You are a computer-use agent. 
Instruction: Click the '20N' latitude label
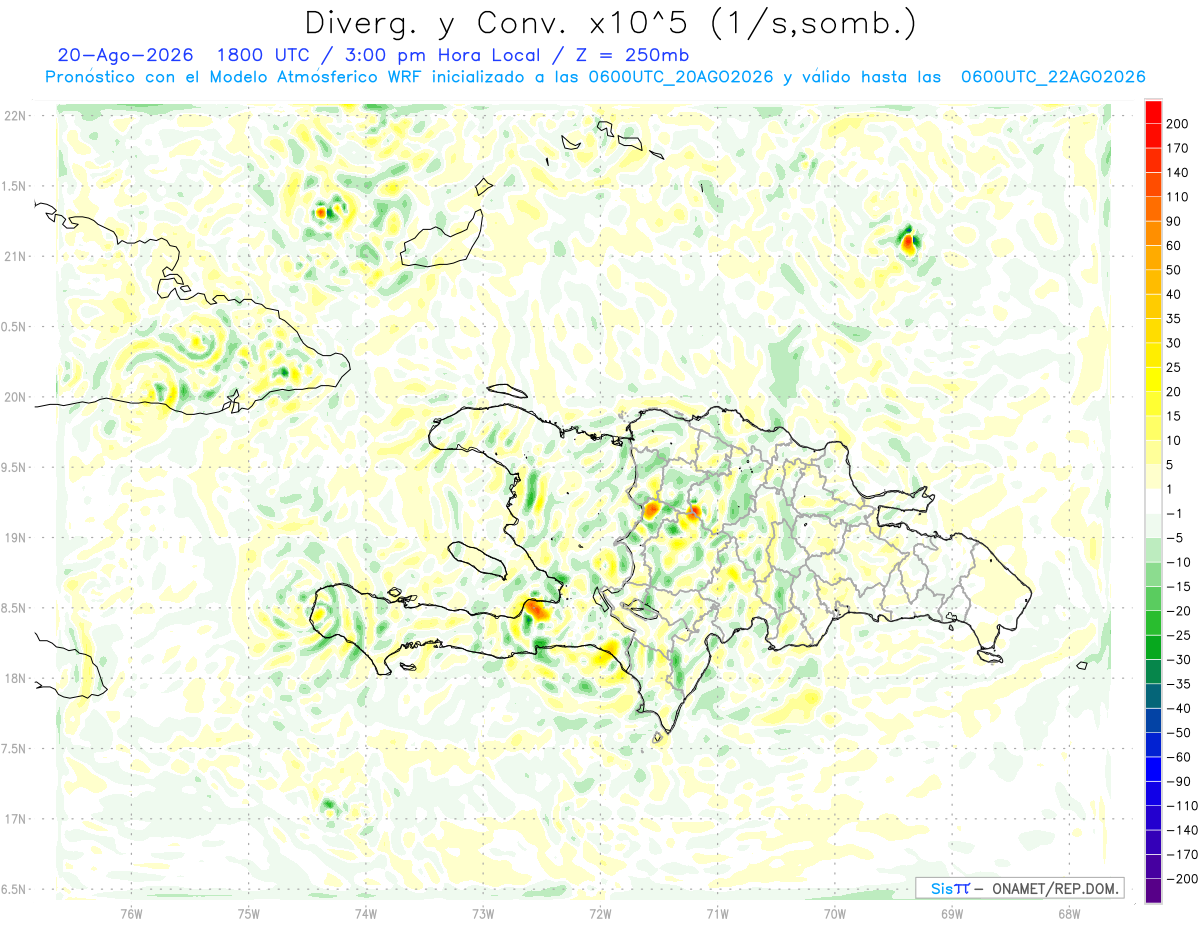click(x=14, y=397)
